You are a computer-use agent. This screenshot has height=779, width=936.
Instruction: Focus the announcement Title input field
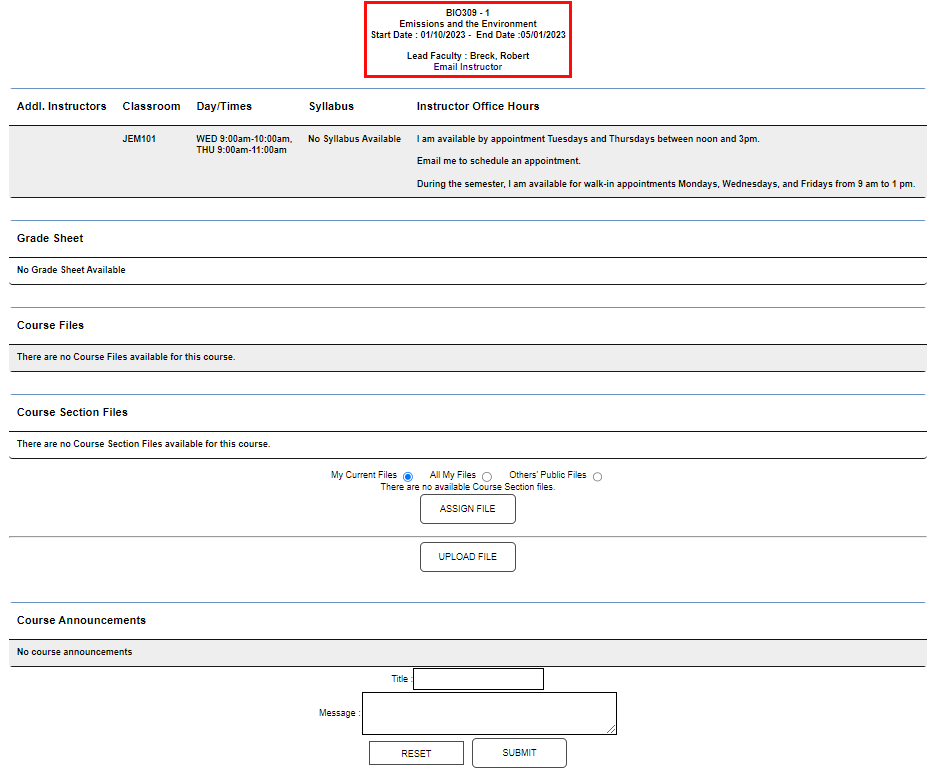tap(478, 679)
